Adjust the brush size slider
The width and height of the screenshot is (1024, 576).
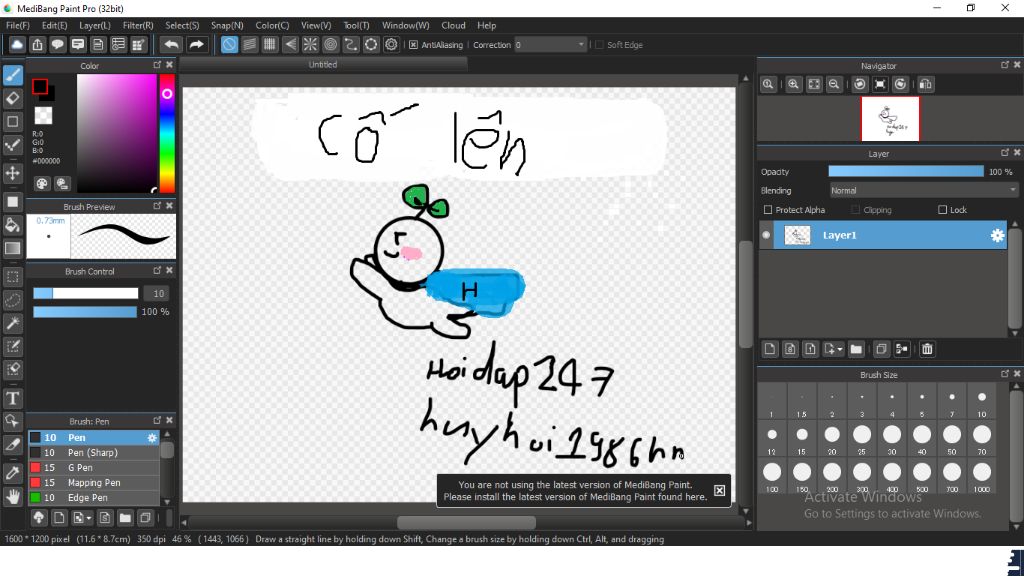point(86,293)
